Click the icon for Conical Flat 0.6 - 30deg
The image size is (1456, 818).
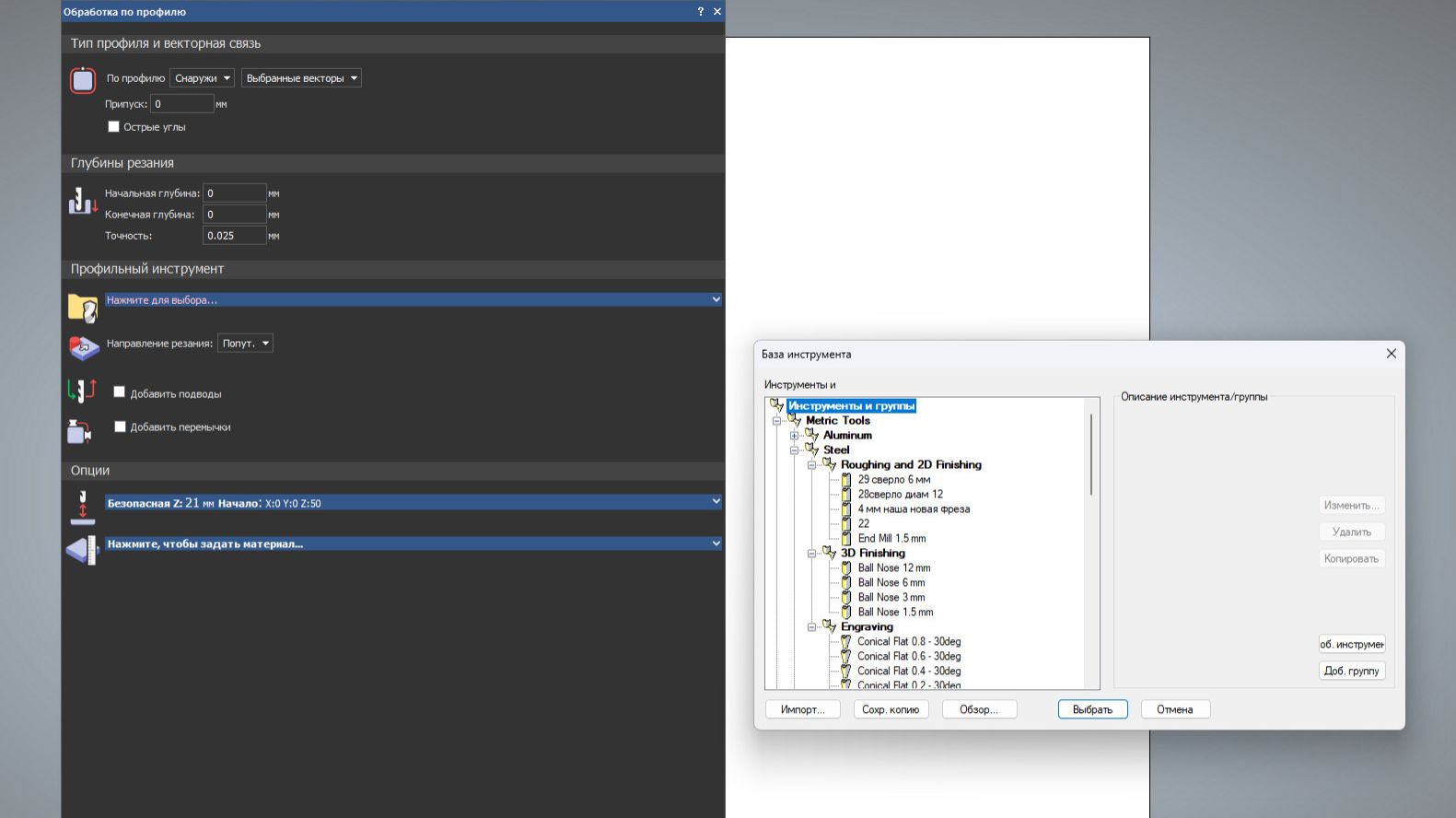pyautogui.click(x=846, y=656)
